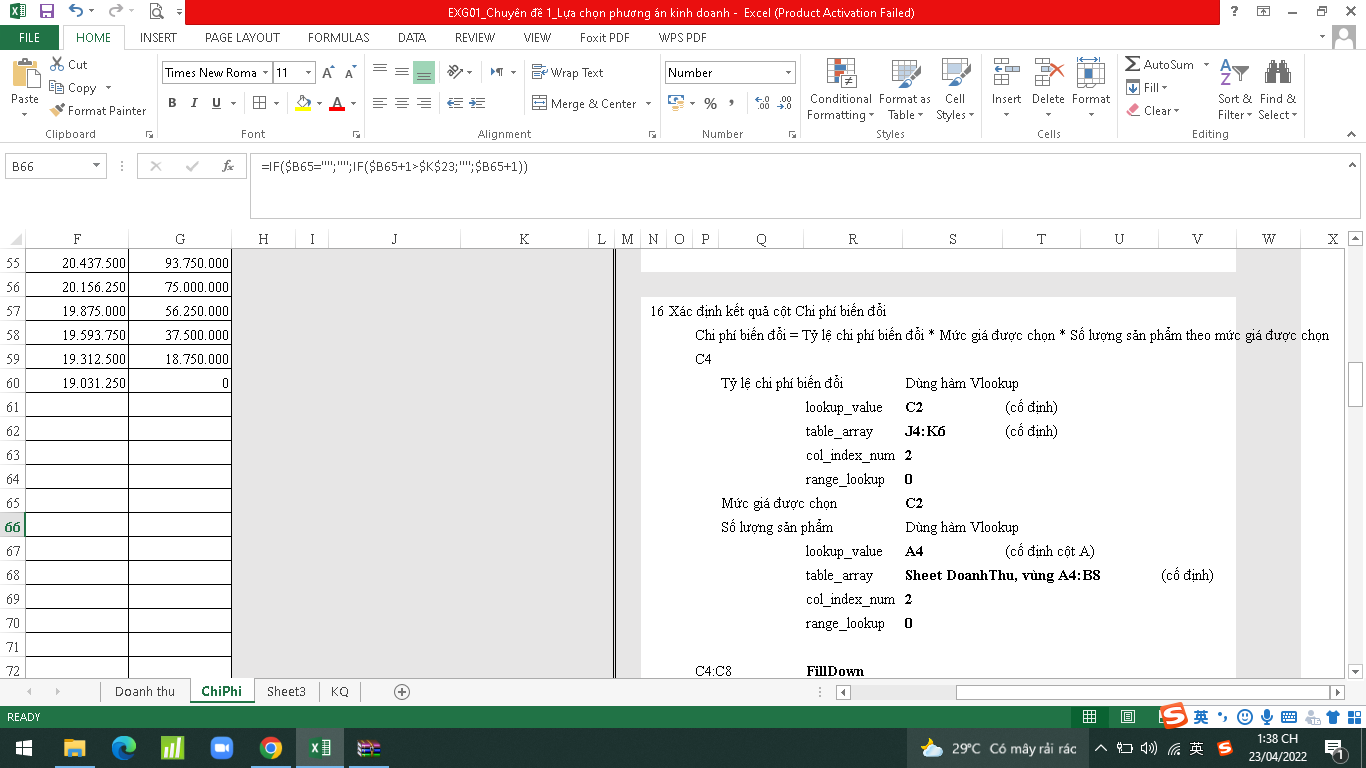Toggle Wrap Text for the cell
1366x768 pixels.
[x=567, y=73]
